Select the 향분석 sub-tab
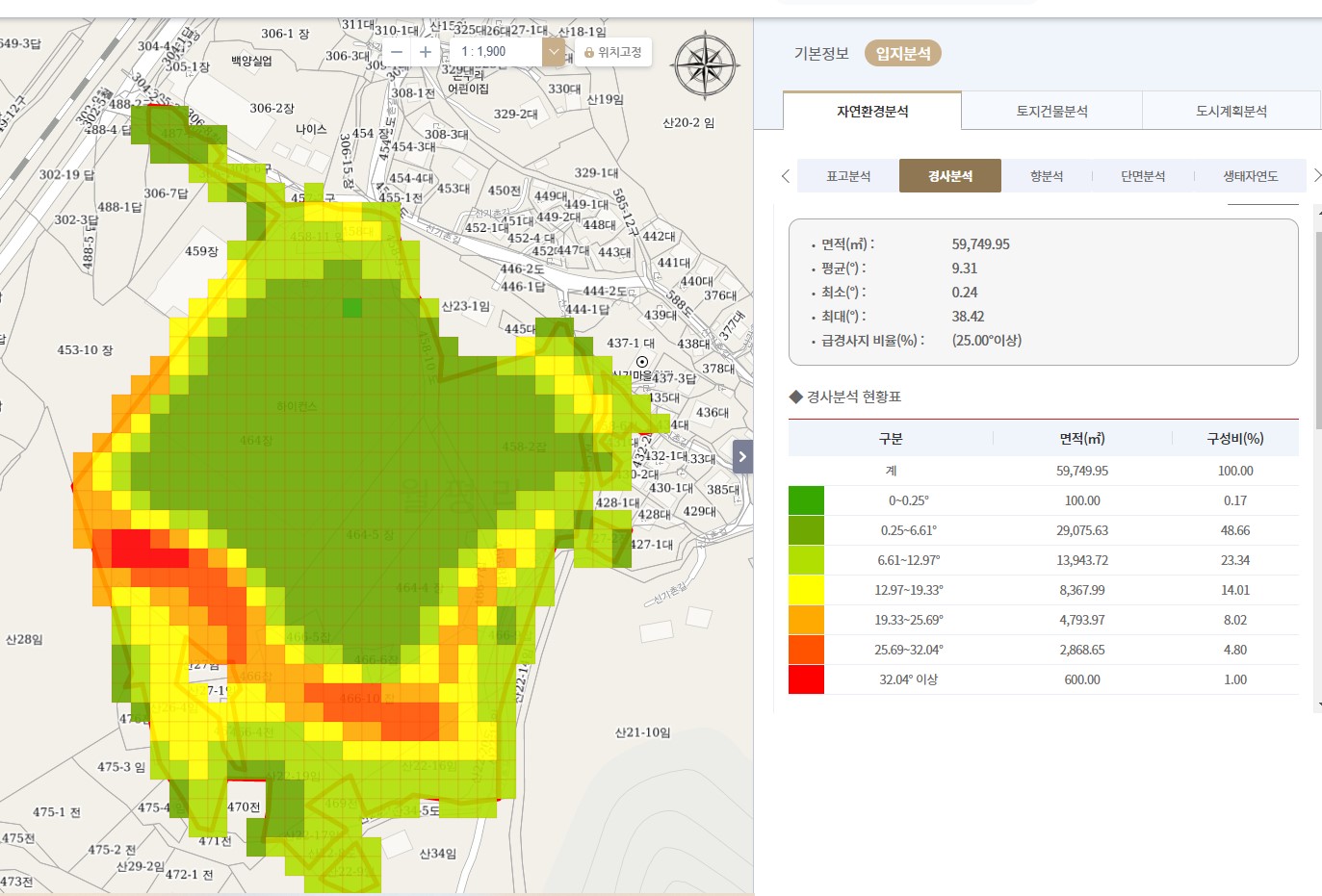 (x=1047, y=176)
